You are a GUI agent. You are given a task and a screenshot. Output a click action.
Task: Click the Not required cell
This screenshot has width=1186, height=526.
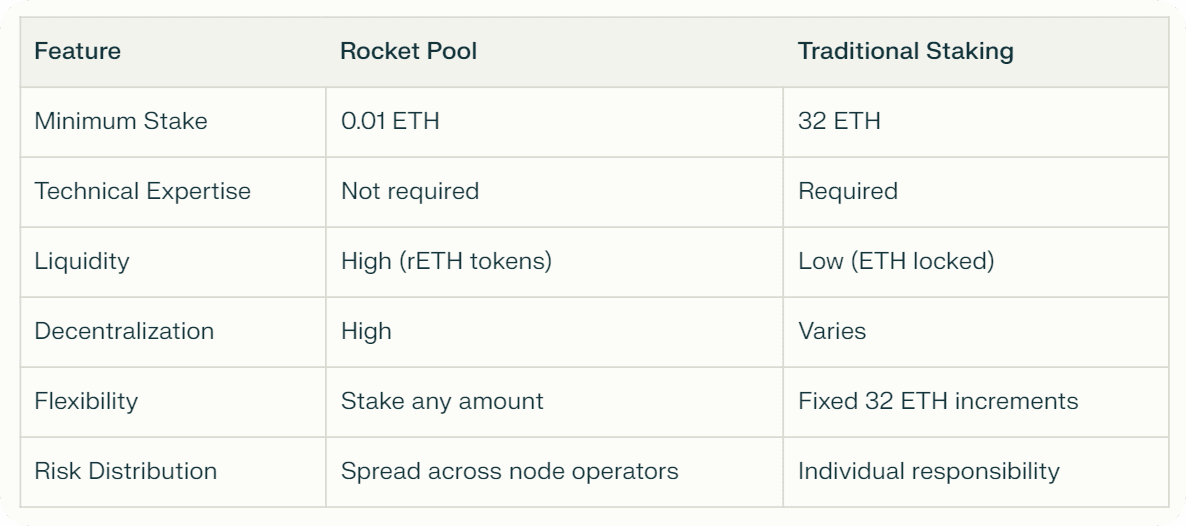tap(410, 191)
